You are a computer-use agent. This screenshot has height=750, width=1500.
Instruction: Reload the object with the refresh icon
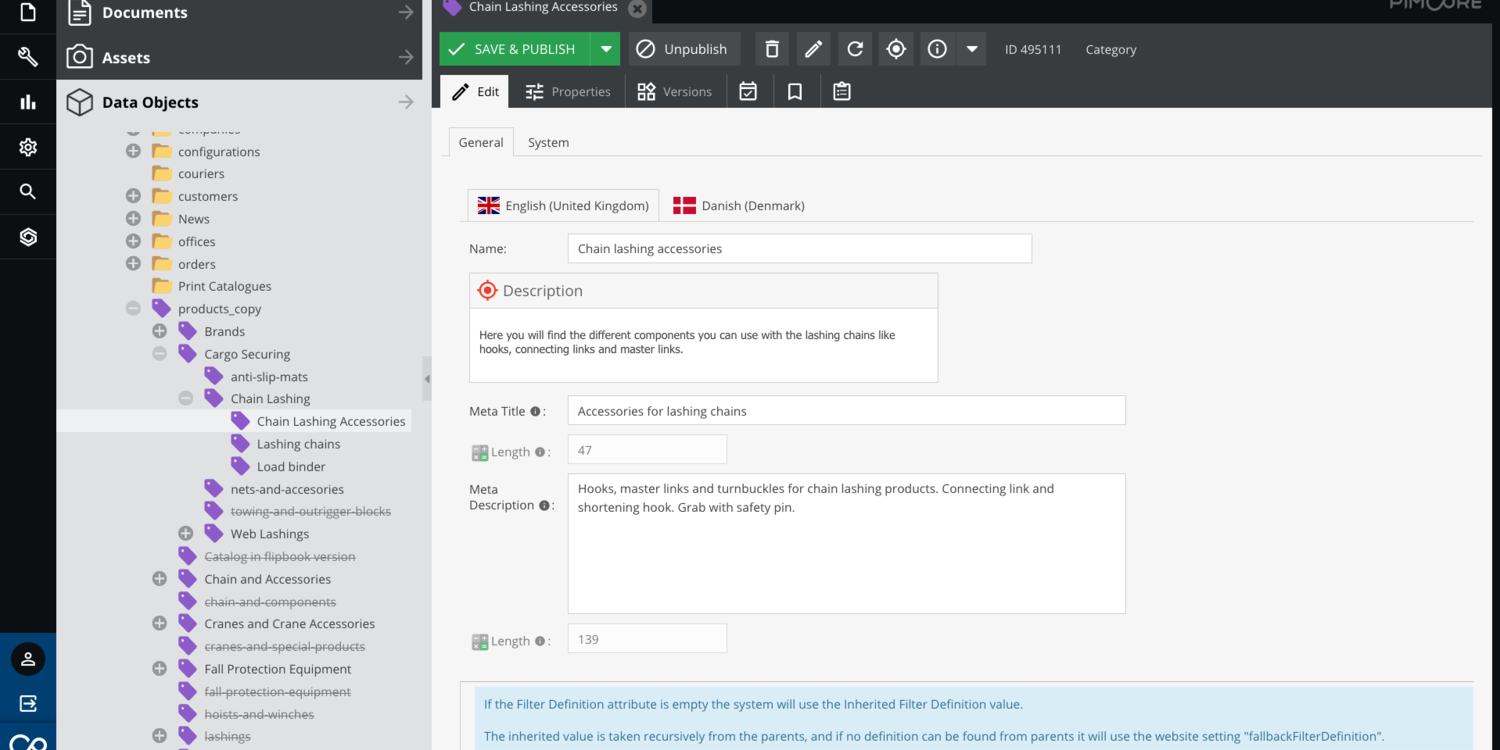click(x=855, y=49)
